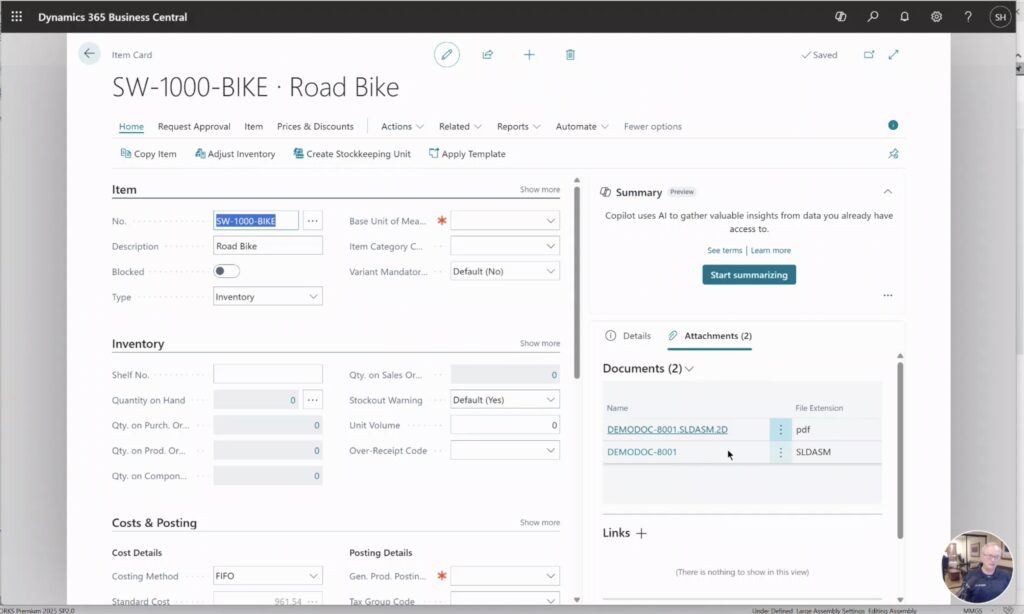Open the Learn more link

(x=771, y=250)
